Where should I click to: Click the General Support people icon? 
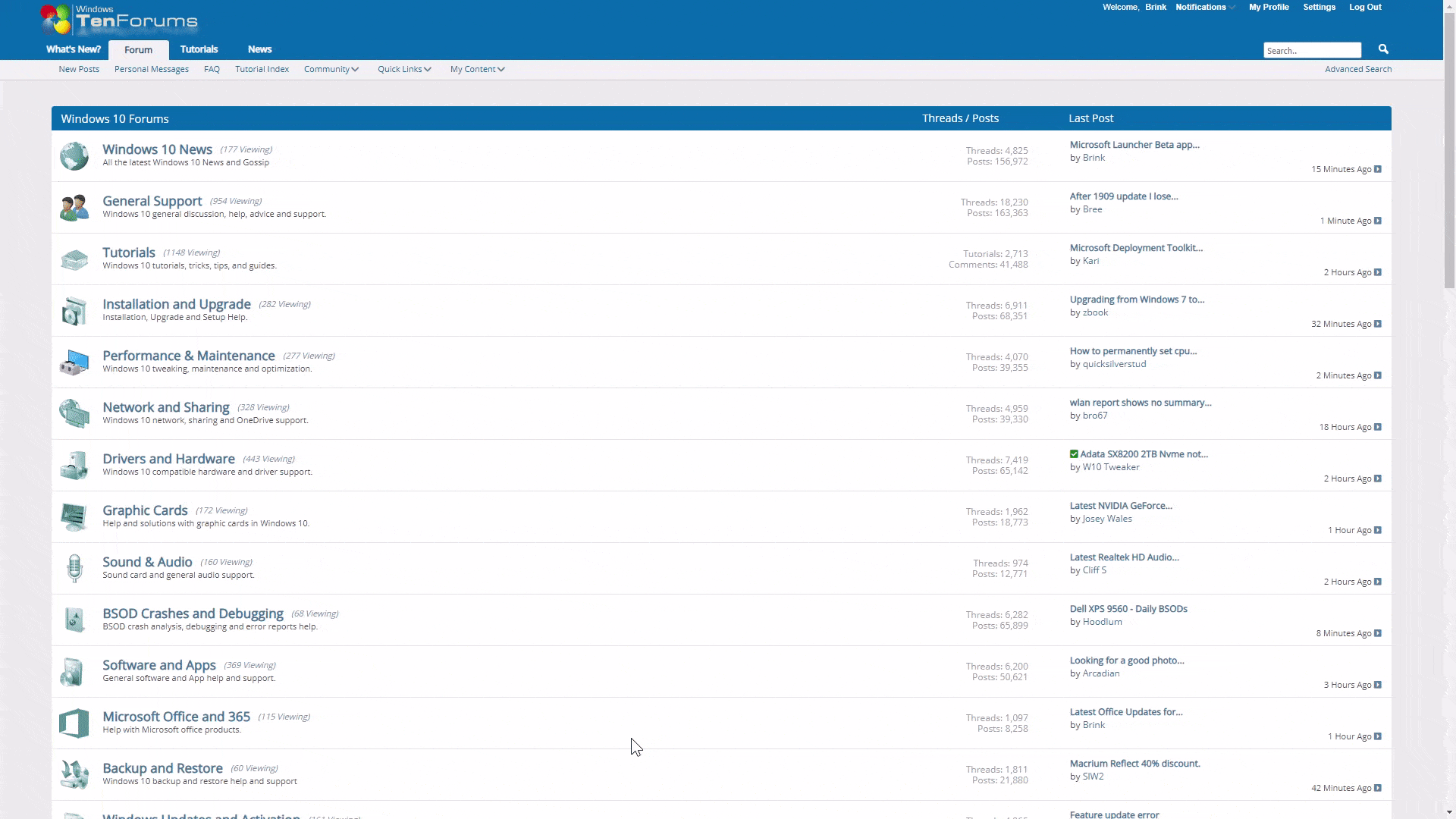[x=74, y=208]
